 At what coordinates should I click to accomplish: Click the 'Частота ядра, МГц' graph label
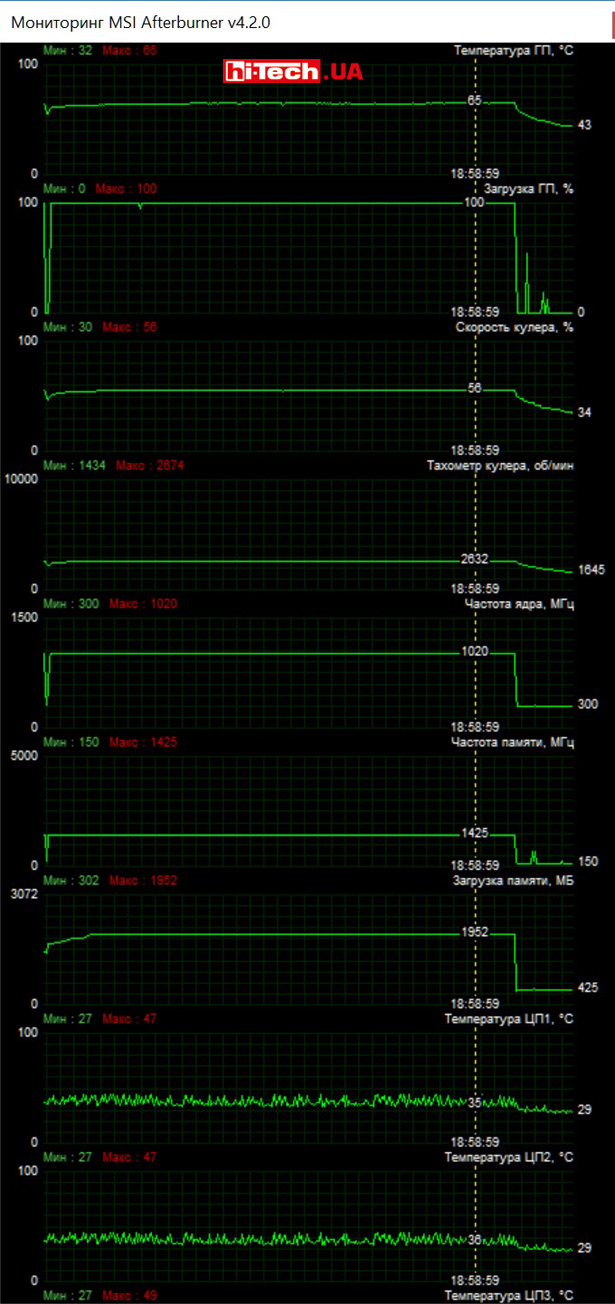525,604
